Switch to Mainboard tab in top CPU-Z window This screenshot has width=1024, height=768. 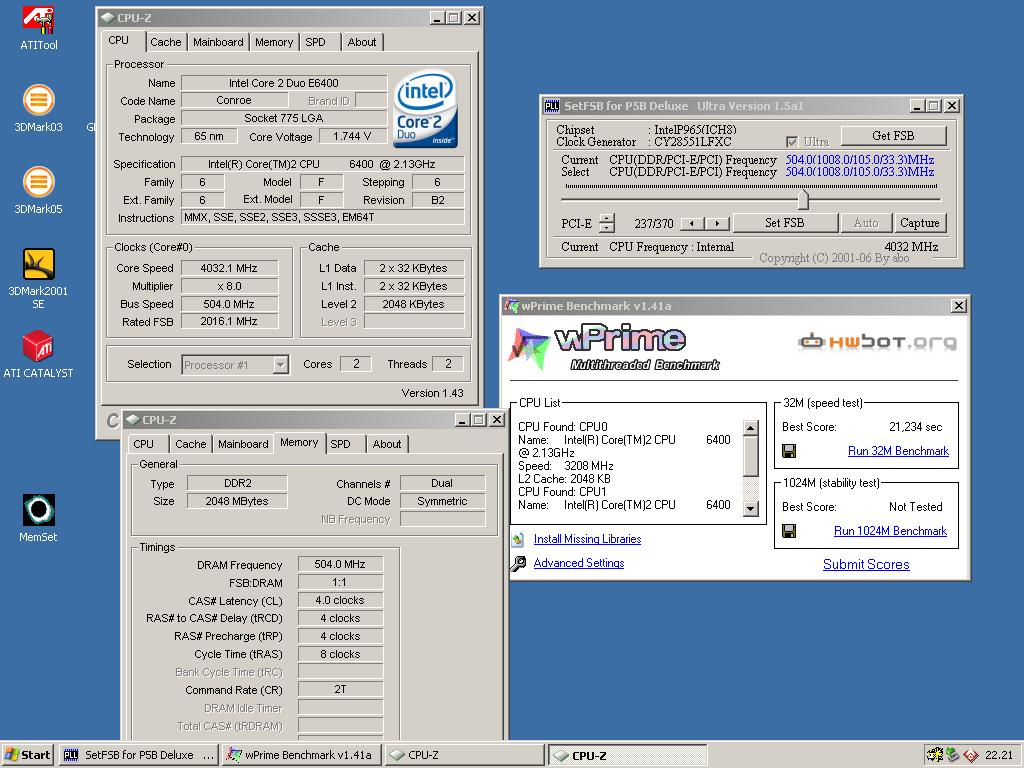click(x=218, y=42)
